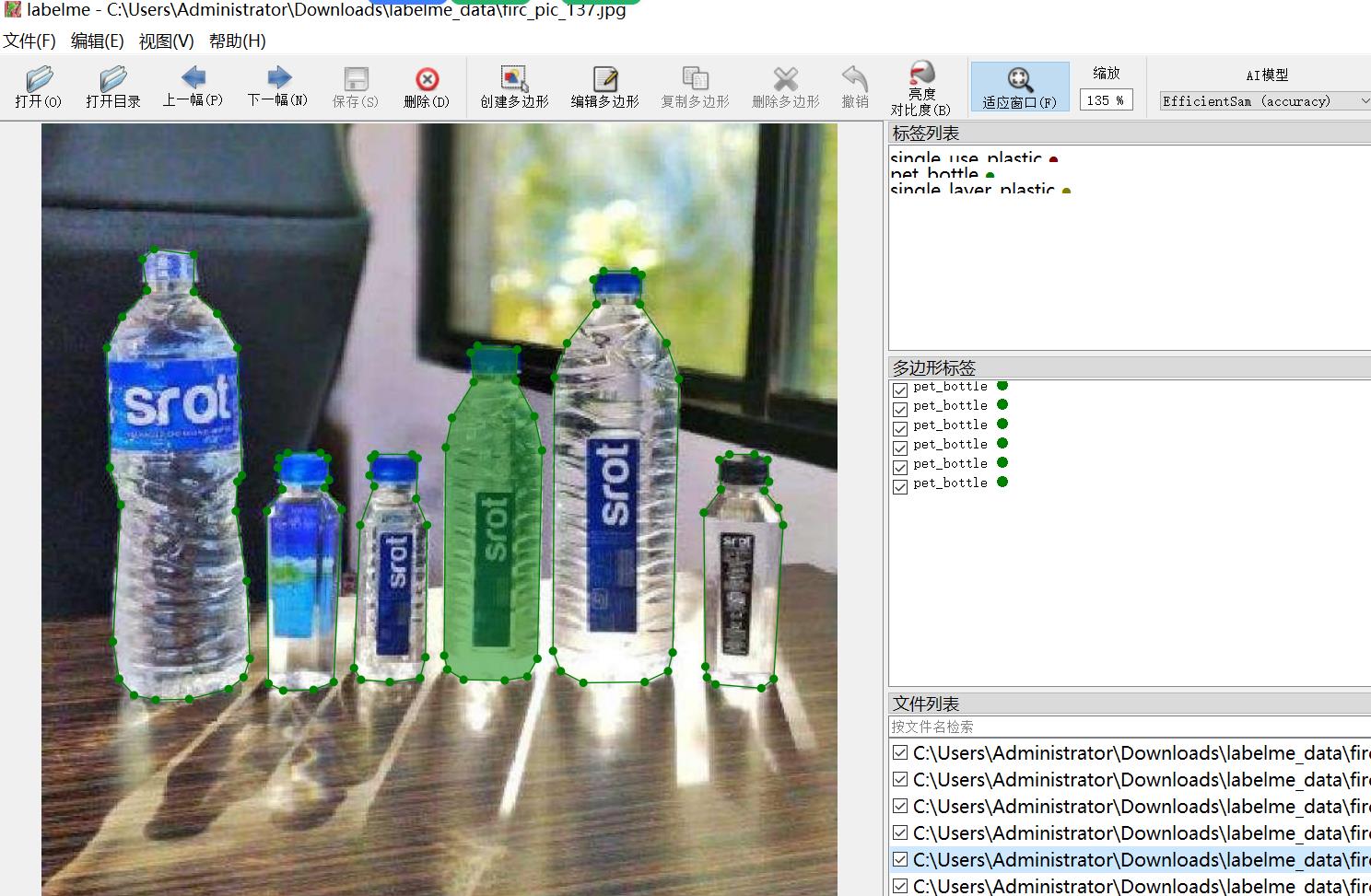Select the highlighted file path in 文件列表
Viewport: 1371px width, 896px height.
1142,859
